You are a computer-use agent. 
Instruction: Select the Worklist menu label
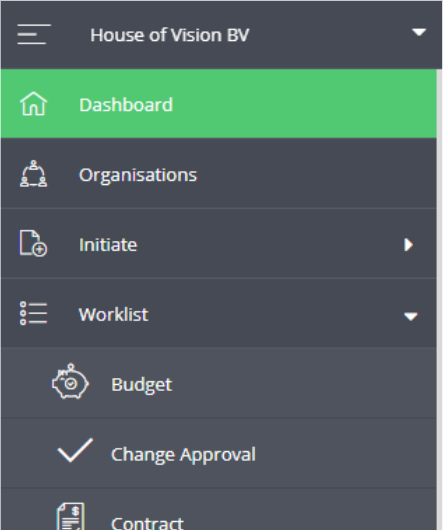pyautogui.click(x=114, y=314)
